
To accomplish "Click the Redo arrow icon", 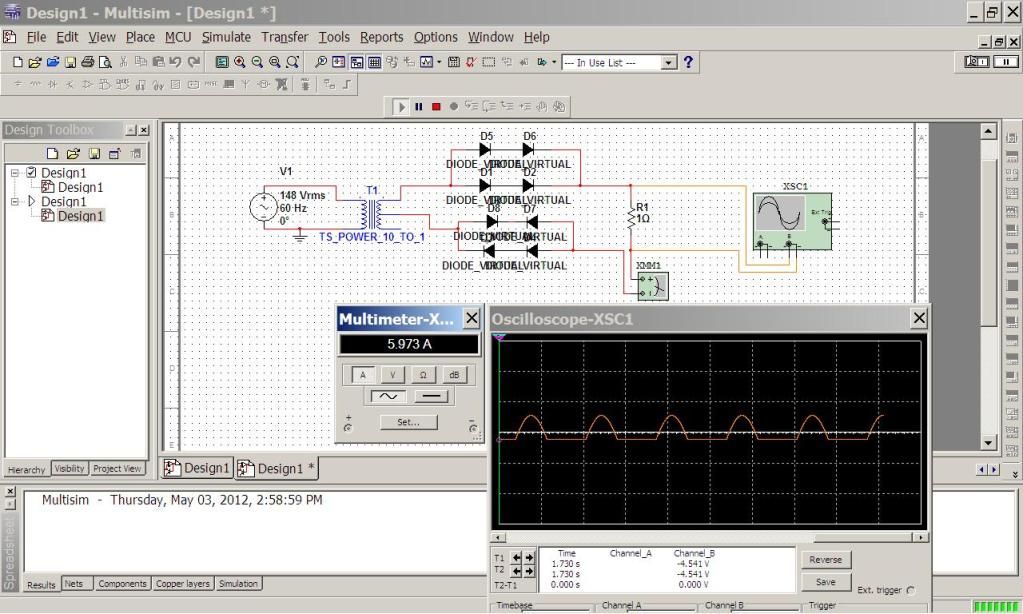I will [193, 63].
